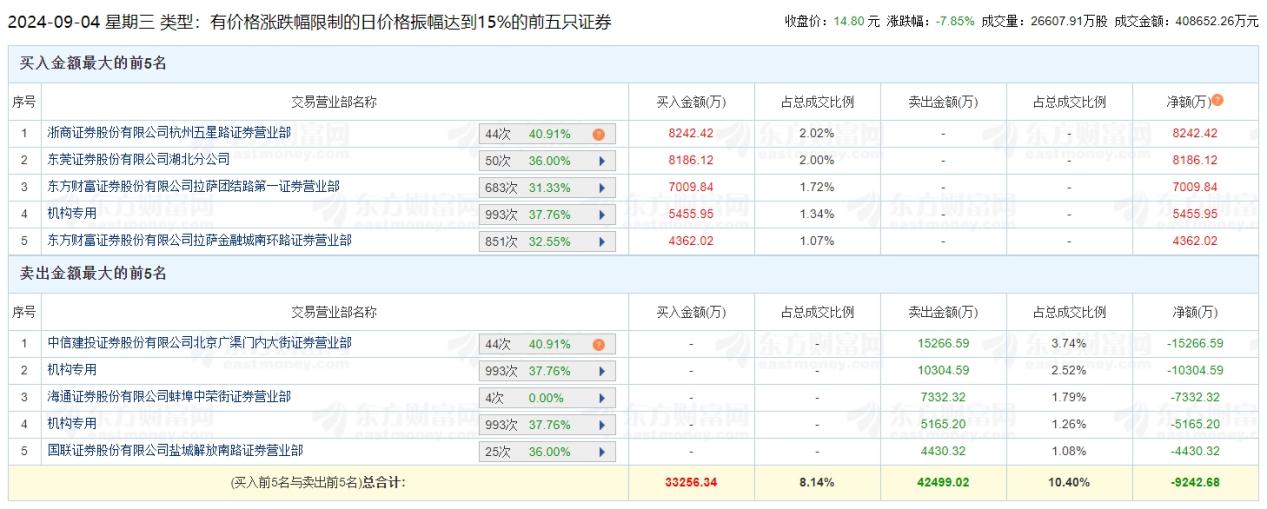Click arrow next to 683次 31.33%

[601, 188]
